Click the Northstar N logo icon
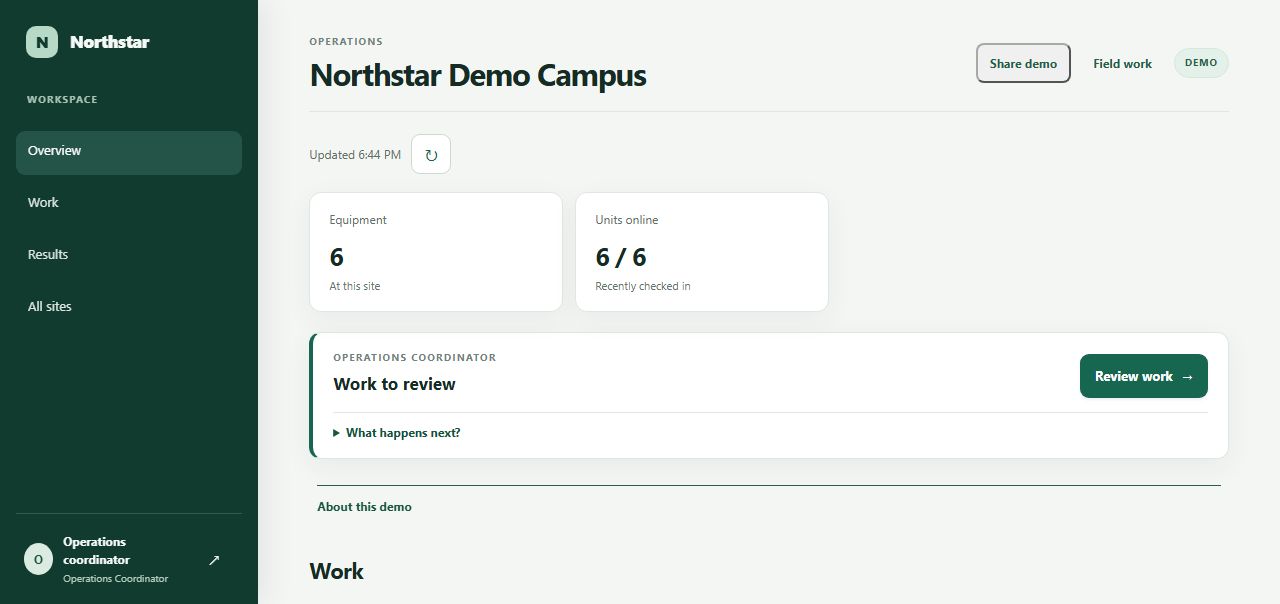The width and height of the screenshot is (1280, 604). coord(41,42)
